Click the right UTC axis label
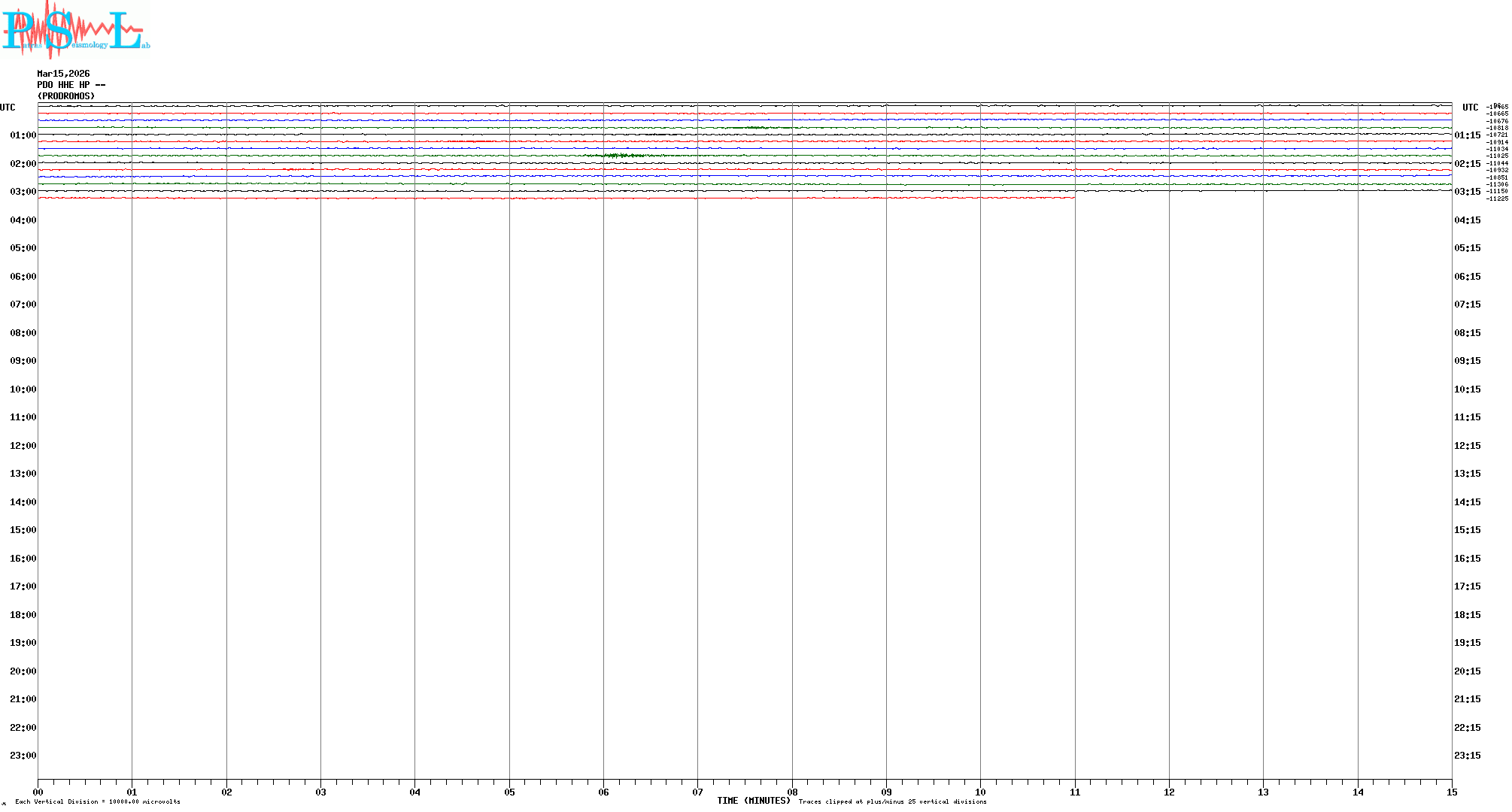Image resolution: width=1512 pixels, height=812 pixels. click(1470, 108)
